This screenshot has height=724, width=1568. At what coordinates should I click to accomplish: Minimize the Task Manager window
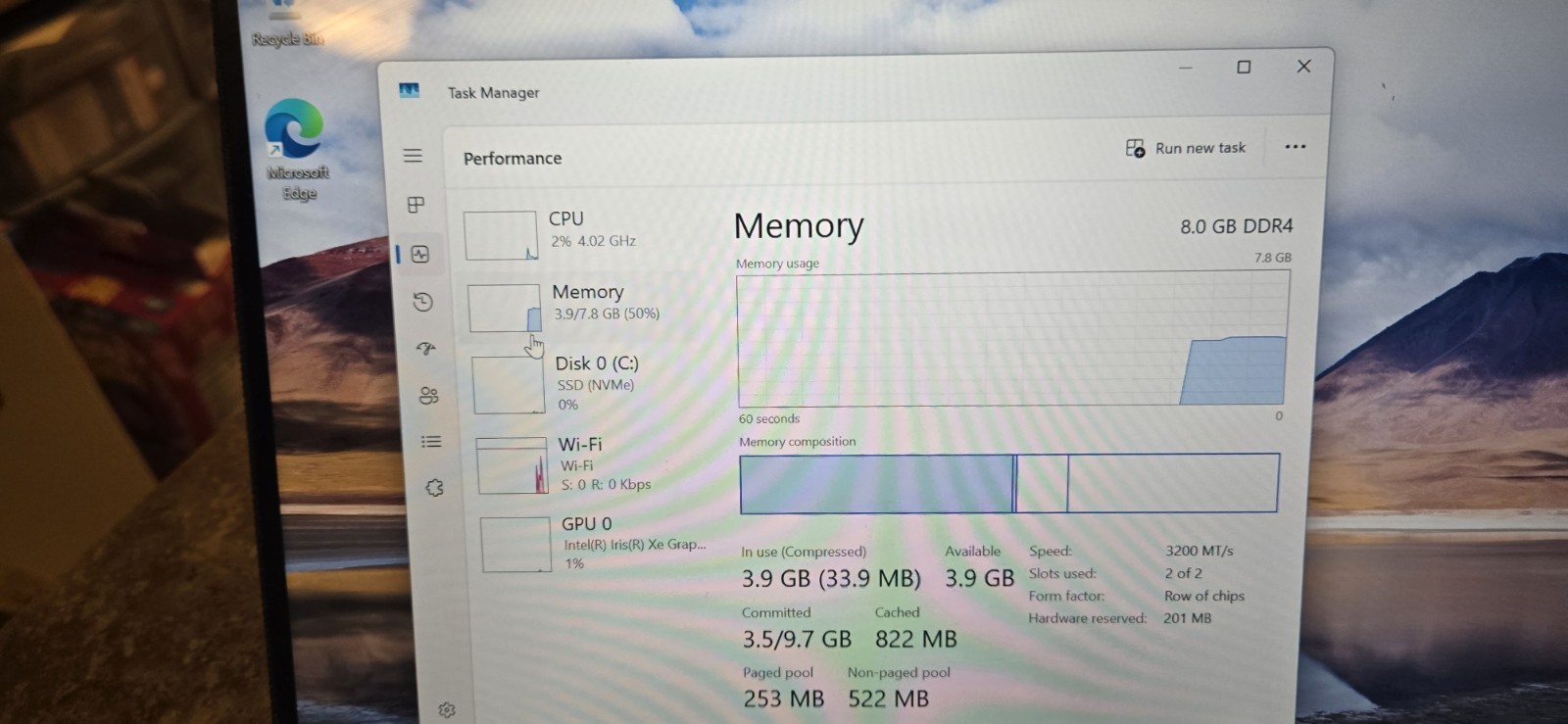[x=1185, y=68]
